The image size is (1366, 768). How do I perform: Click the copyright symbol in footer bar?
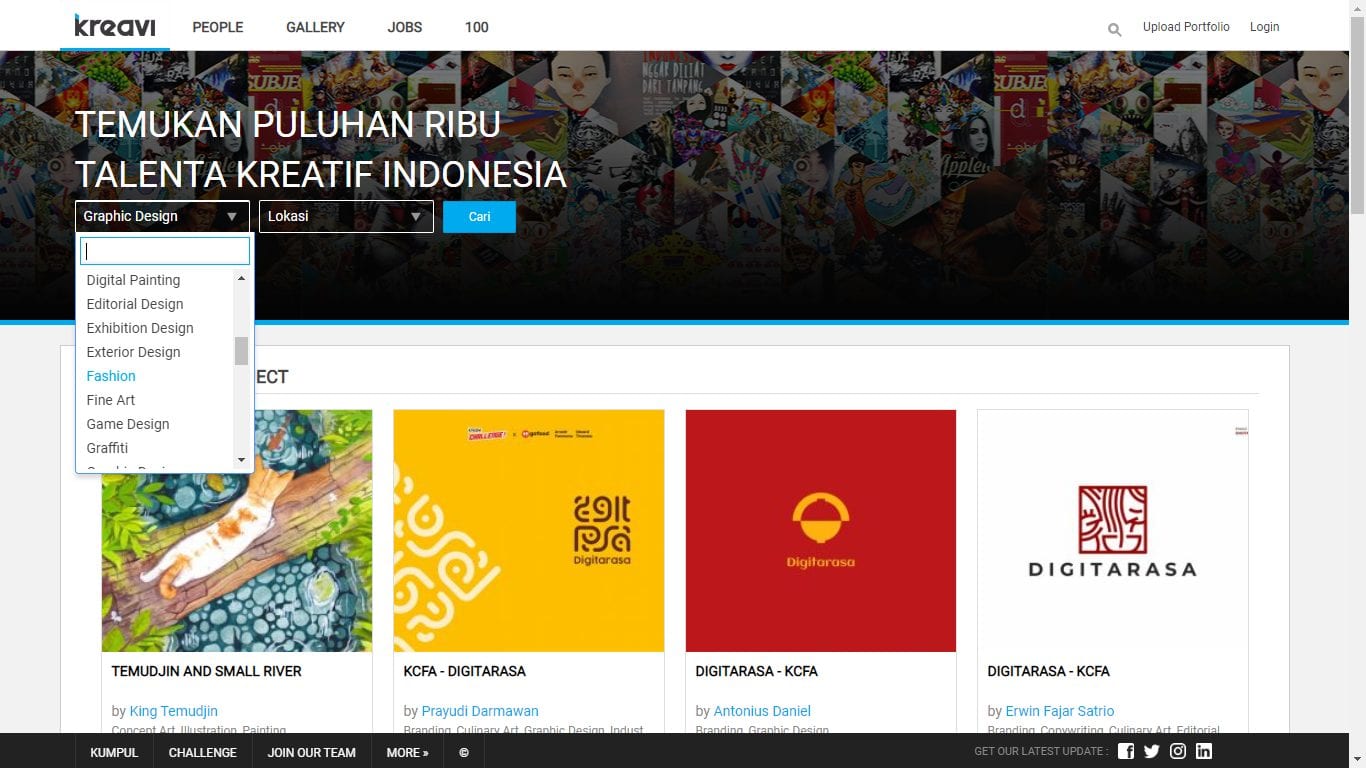tap(464, 753)
